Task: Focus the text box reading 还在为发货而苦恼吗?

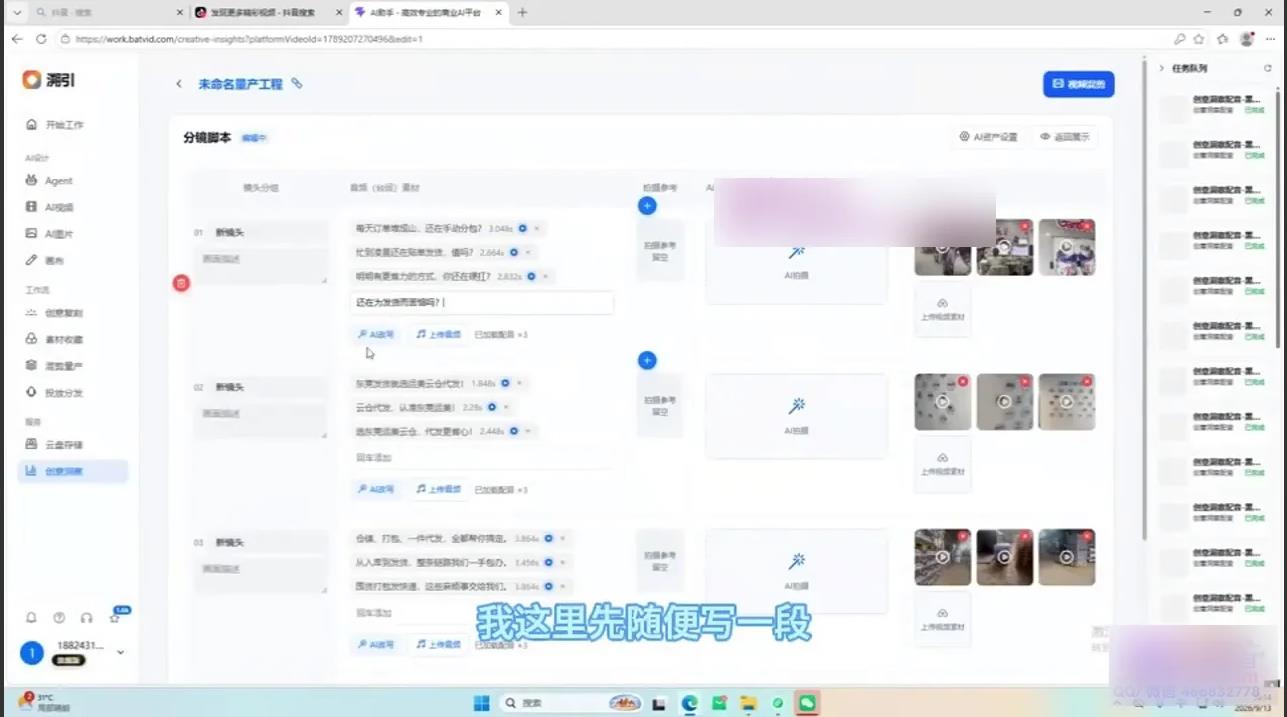Action: point(481,302)
